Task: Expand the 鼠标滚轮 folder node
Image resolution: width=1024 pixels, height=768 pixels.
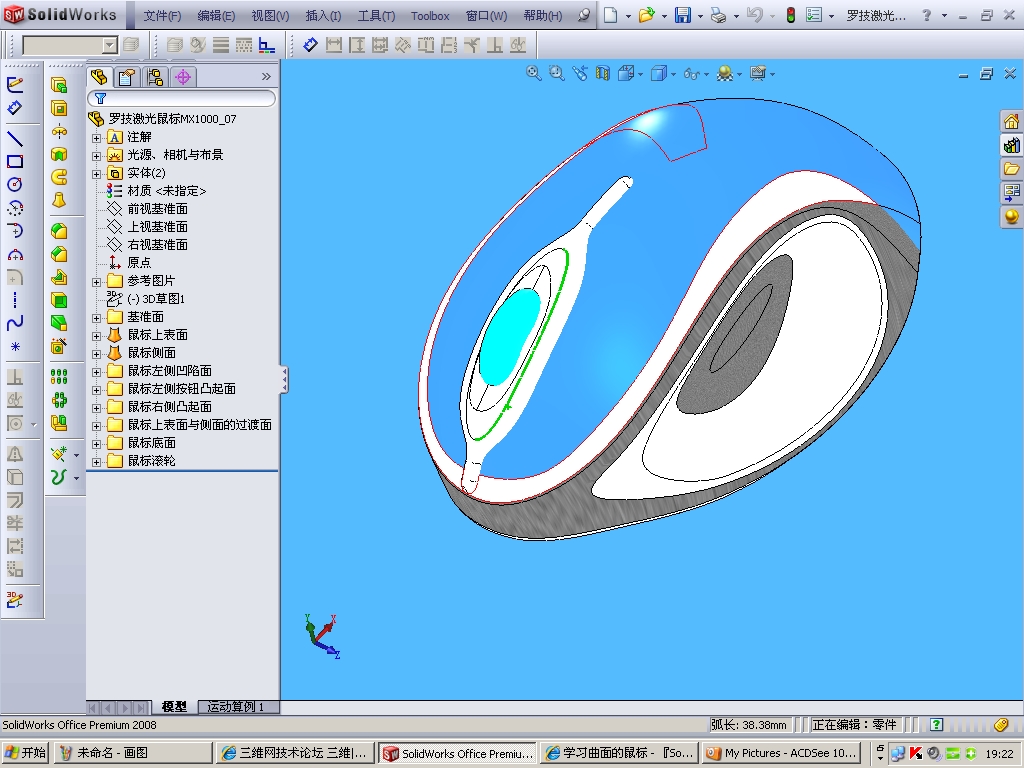Action: [97, 462]
